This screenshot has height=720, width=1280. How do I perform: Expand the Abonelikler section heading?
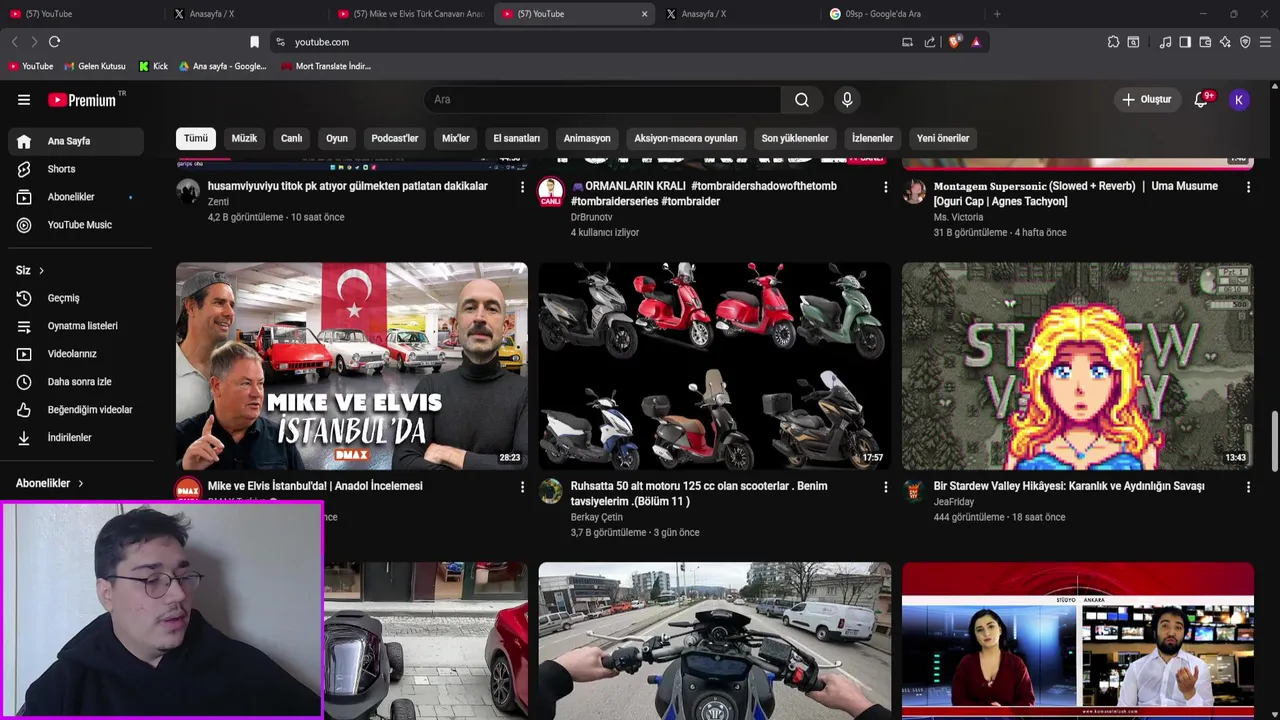coord(50,483)
